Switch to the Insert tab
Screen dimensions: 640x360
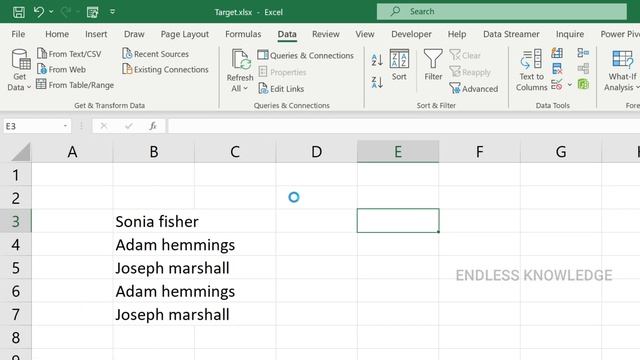pyautogui.click(x=96, y=34)
